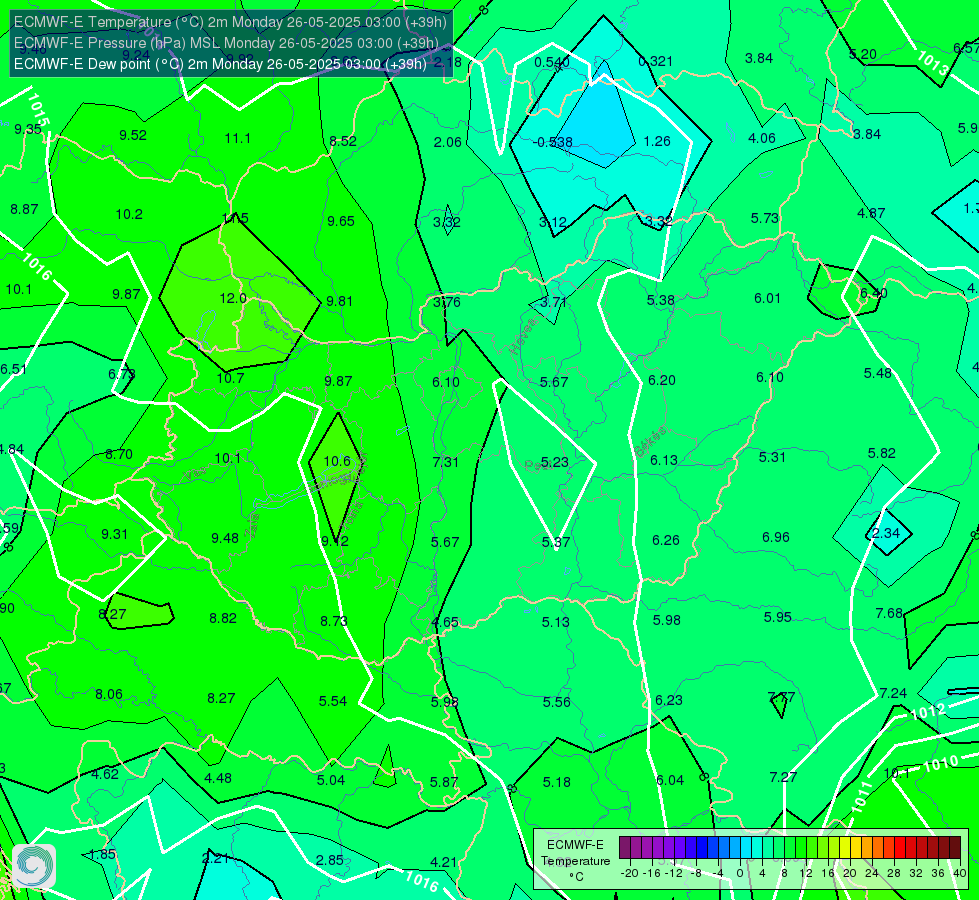Click the 4.06 temperature value
This screenshot has height=900, width=979.
762,138
